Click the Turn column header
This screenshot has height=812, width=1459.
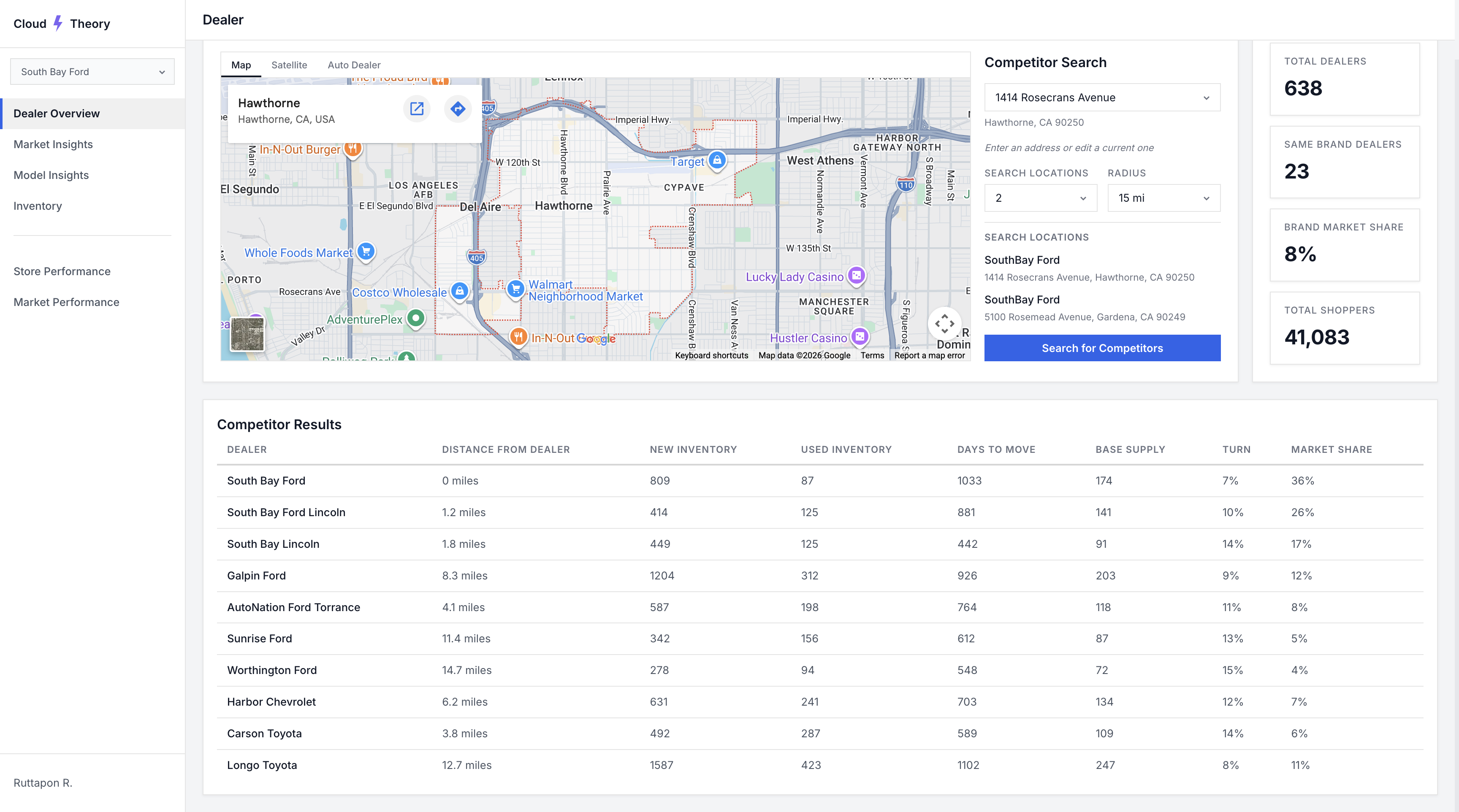point(1237,449)
